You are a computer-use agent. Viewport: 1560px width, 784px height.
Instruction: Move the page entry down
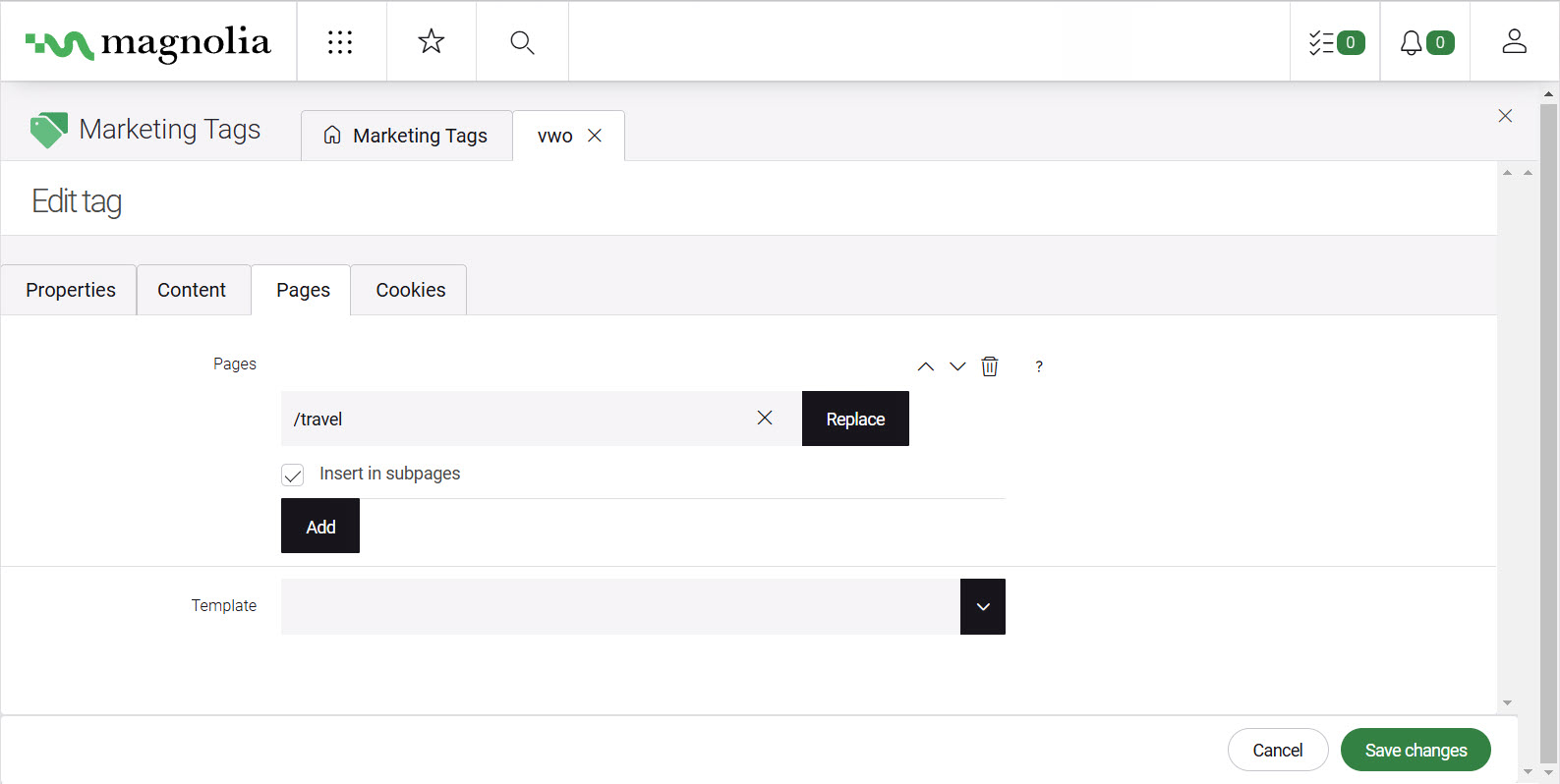(957, 366)
